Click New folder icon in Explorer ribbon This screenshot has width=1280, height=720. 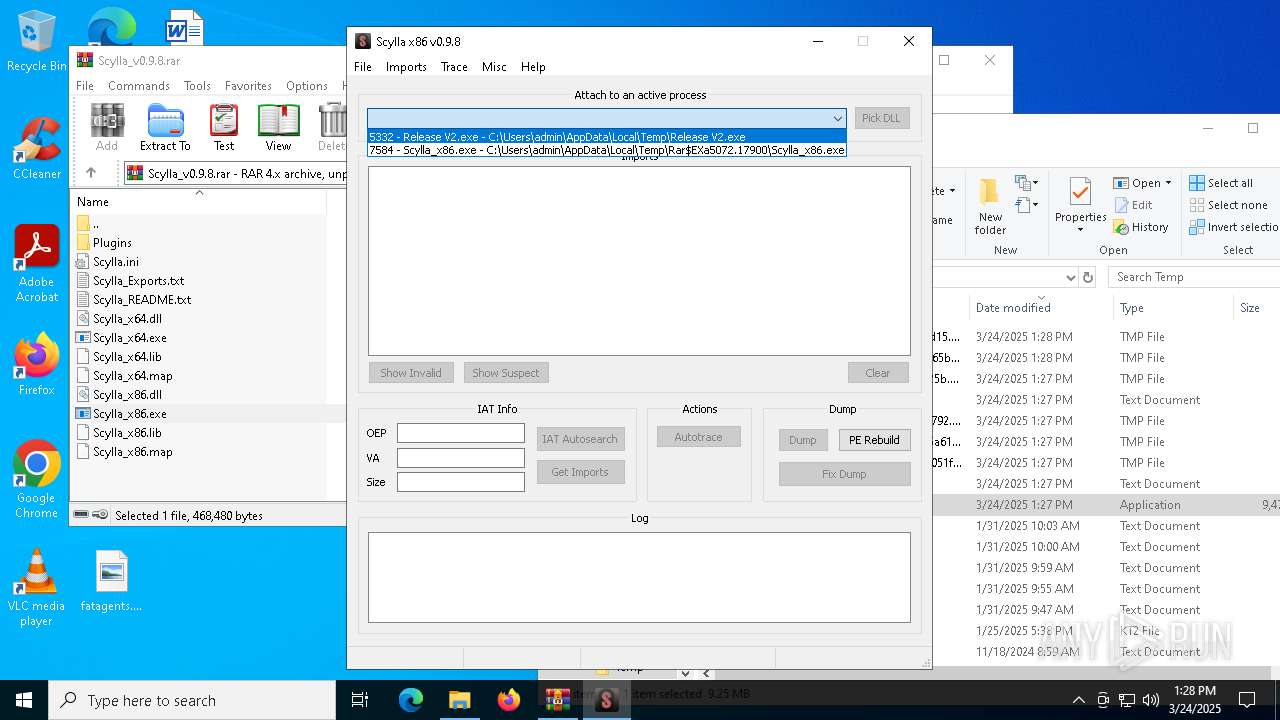coord(990,207)
